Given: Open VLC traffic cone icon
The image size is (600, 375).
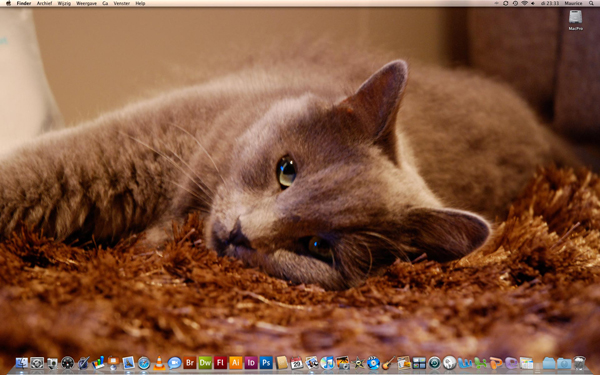Looking at the screenshot, I should pos(159,362).
